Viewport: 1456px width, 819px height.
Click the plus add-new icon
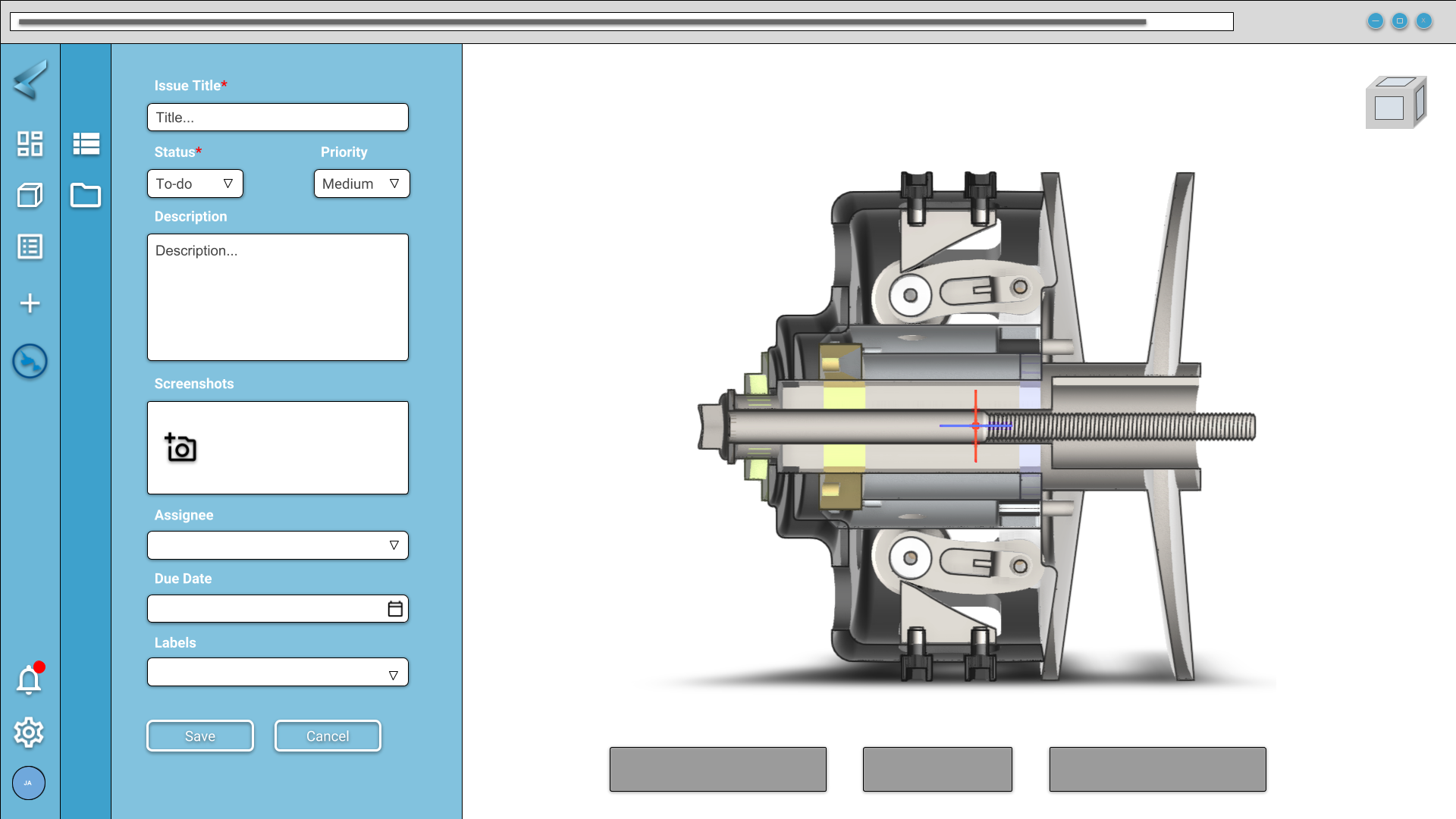30,303
